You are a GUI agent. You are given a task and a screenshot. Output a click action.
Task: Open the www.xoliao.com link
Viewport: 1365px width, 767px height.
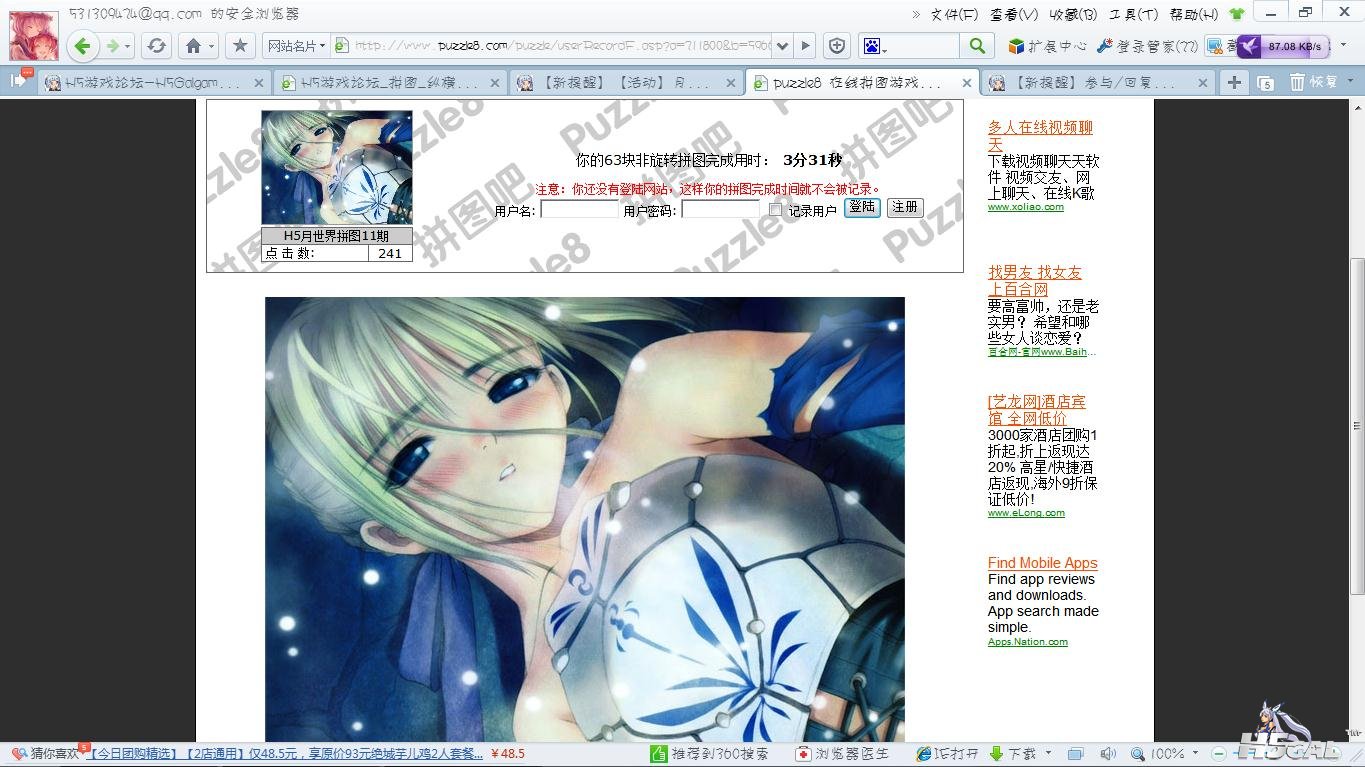[1026, 207]
